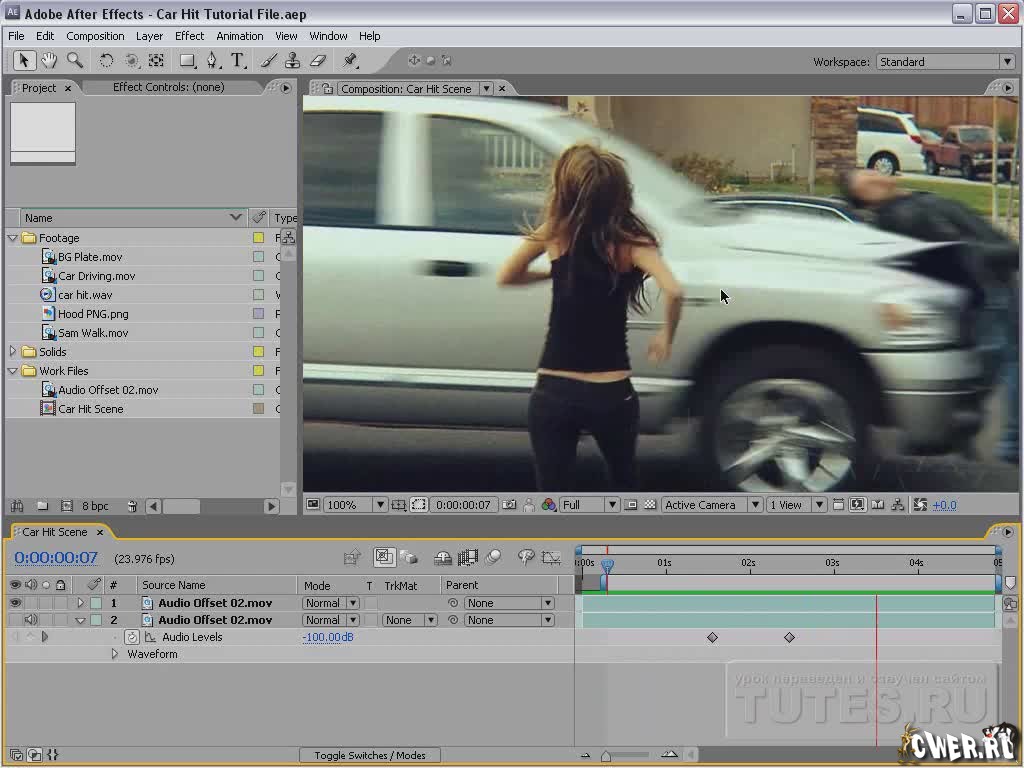Select the Zoom magnifier tool
This screenshot has height=768, width=1024.
pyautogui.click(x=74, y=61)
